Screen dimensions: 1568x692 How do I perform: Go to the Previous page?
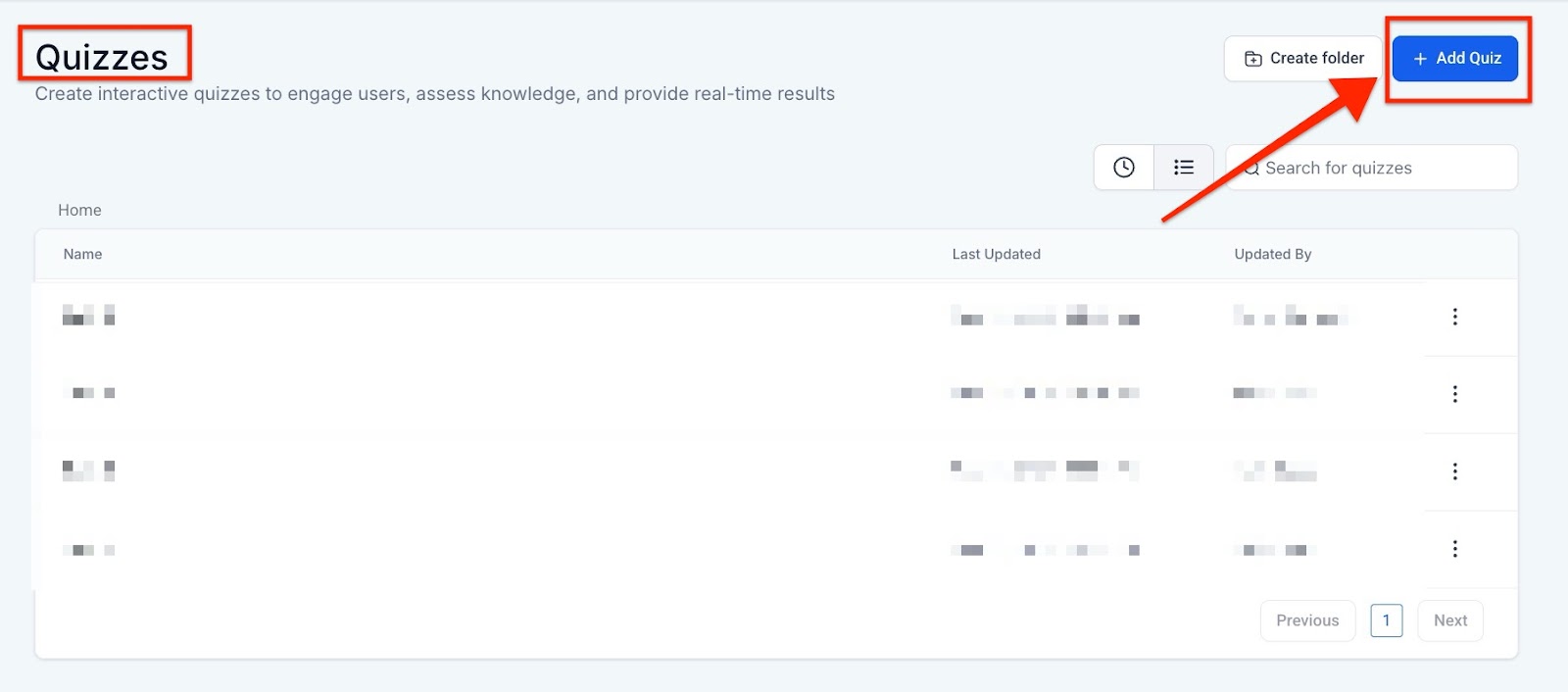(1307, 620)
